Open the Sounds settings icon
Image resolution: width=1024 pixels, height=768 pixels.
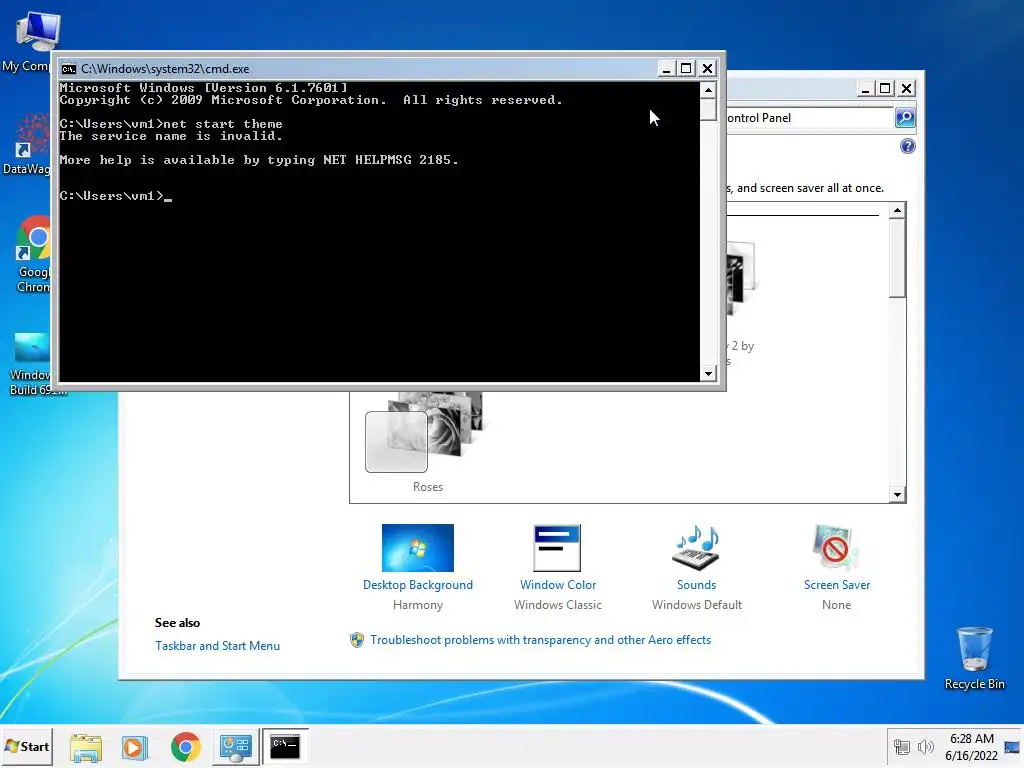(x=696, y=548)
